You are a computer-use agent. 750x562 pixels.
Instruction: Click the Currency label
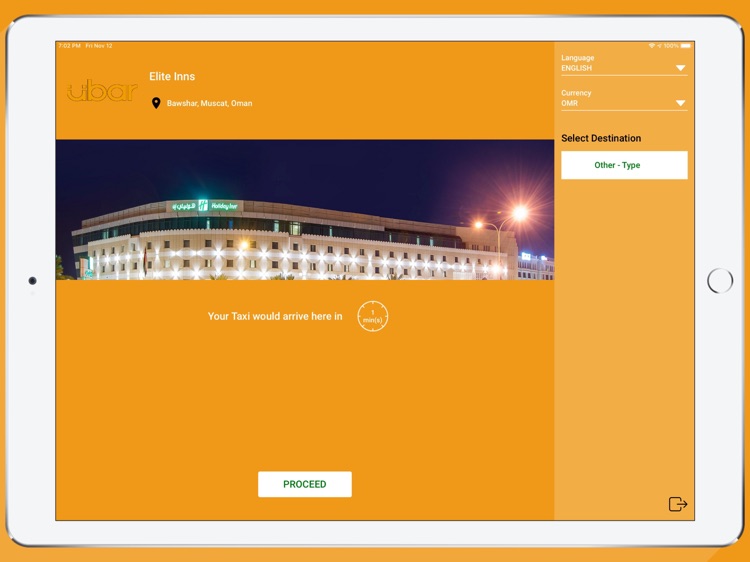point(576,93)
